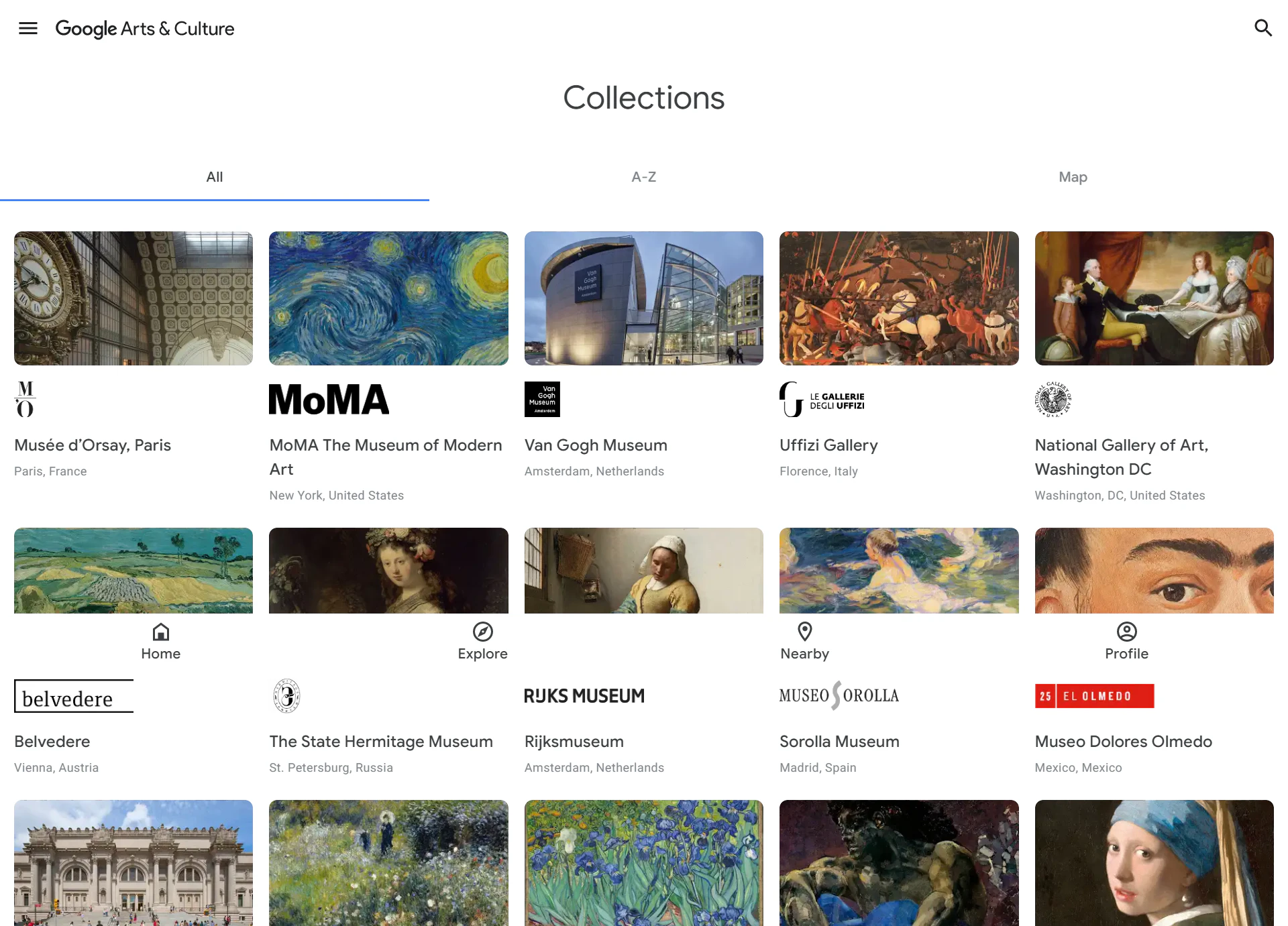Click the search magnifier icon

click(1263, 28)
